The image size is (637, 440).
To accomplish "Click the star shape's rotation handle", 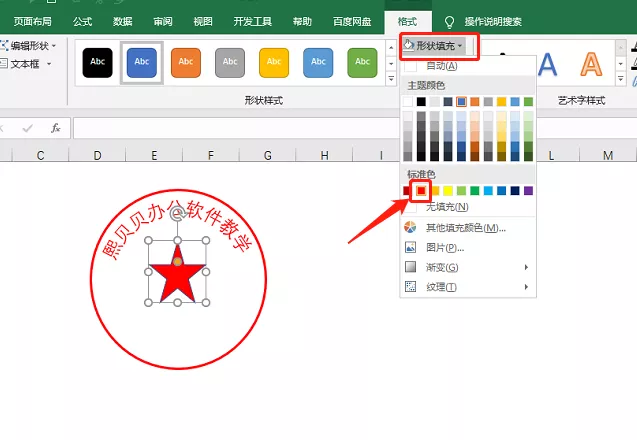I will point(177,214).
